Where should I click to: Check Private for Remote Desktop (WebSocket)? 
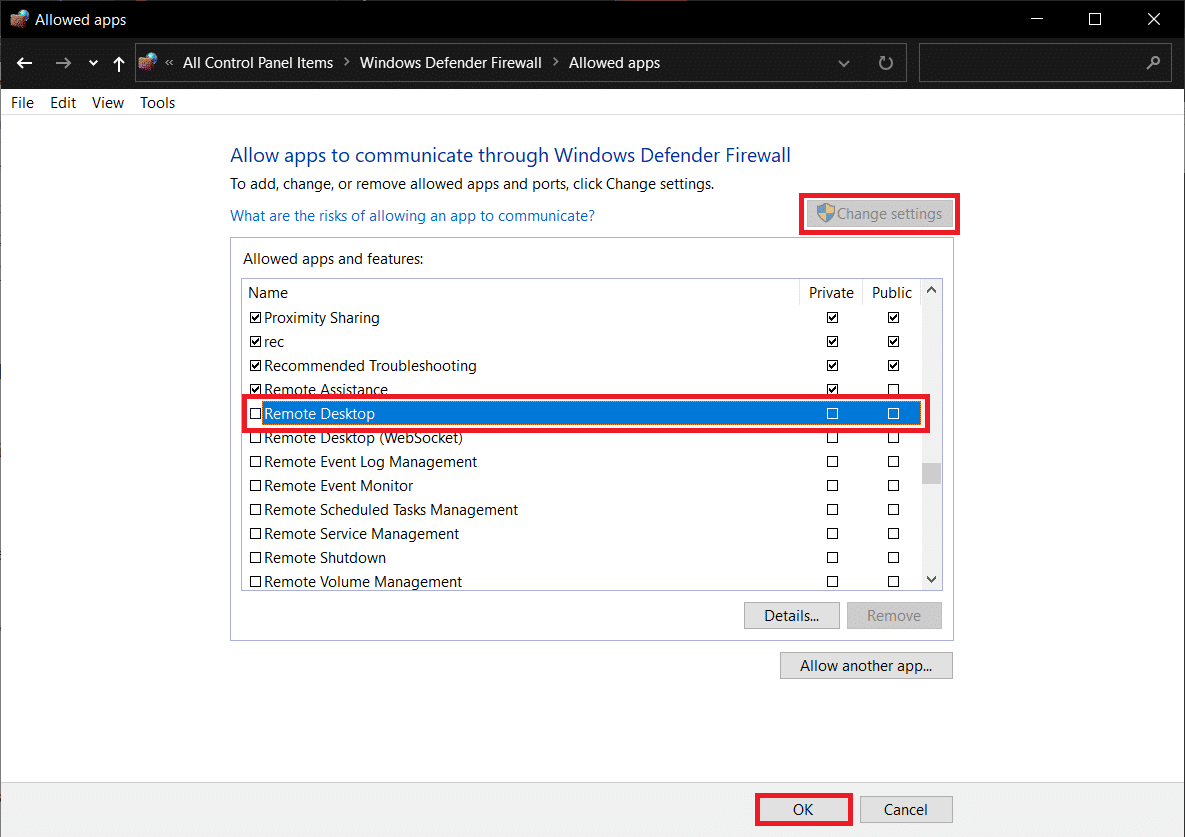click(832, 438)
